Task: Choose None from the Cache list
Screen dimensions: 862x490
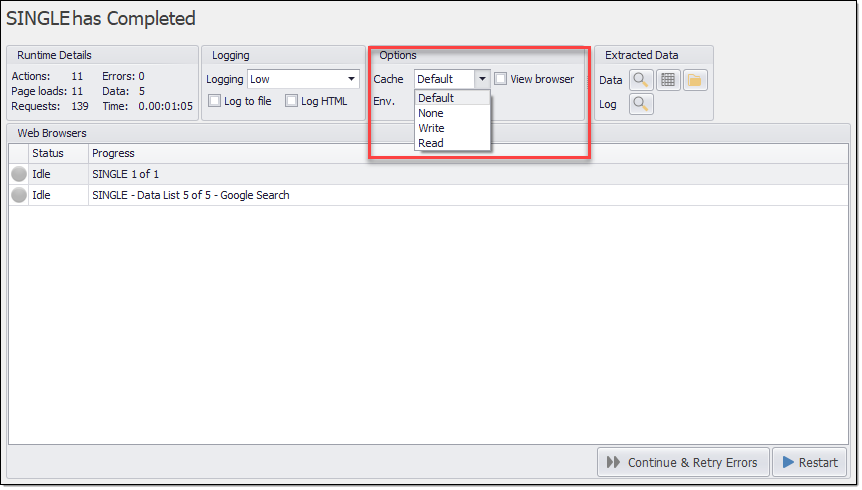Action: click(x=431, y=113)
